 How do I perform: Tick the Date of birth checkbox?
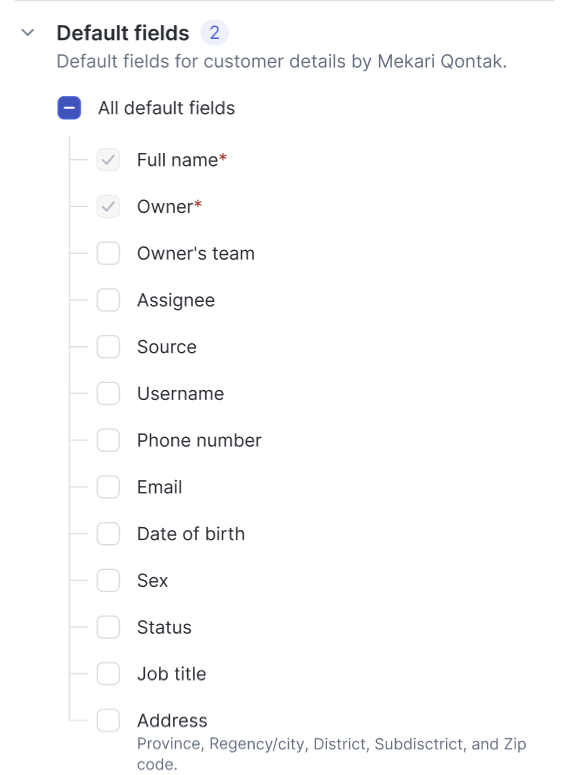pyautogui.click(x=108, y=533)
